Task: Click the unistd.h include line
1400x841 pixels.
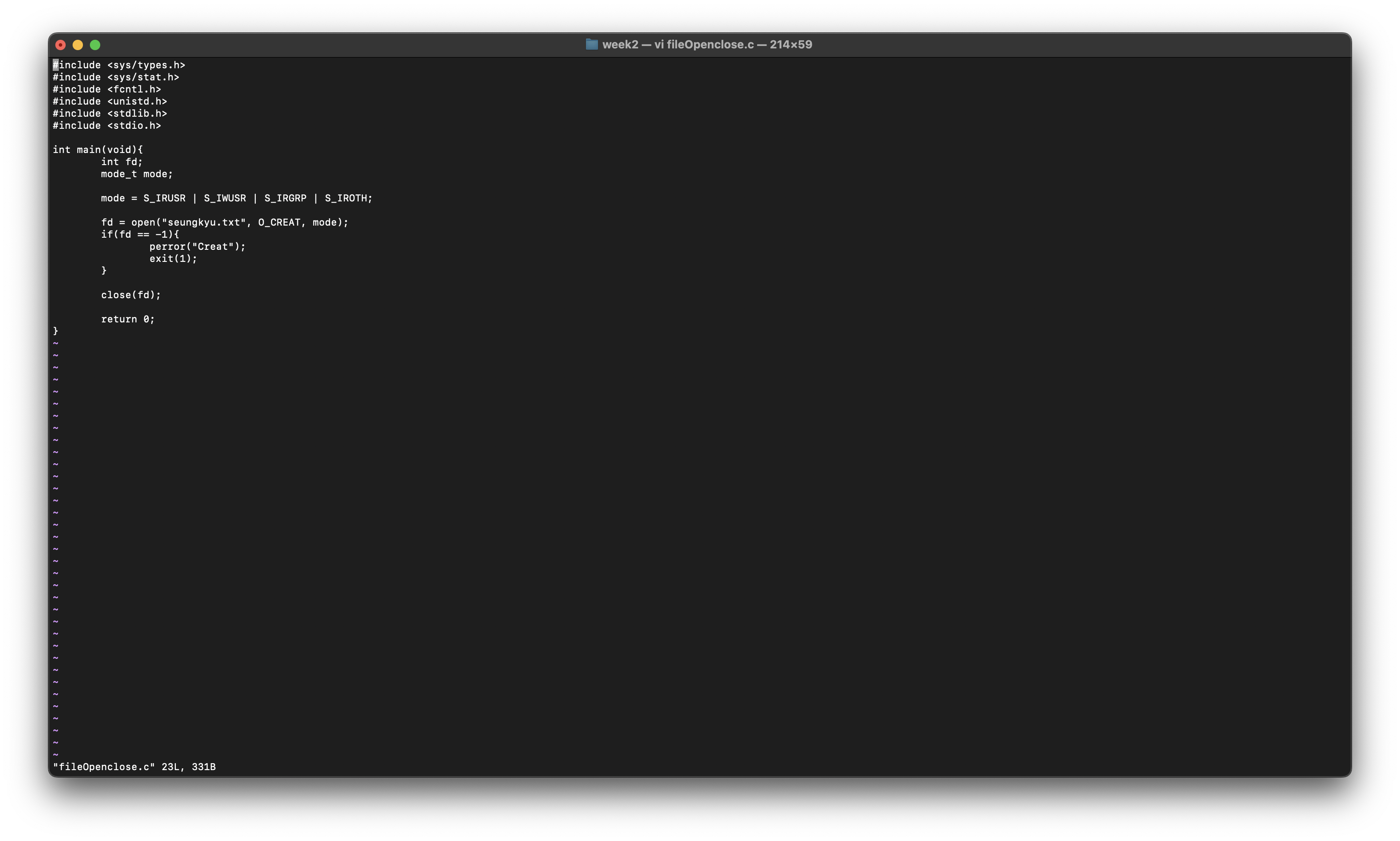Action: (110, 102)
